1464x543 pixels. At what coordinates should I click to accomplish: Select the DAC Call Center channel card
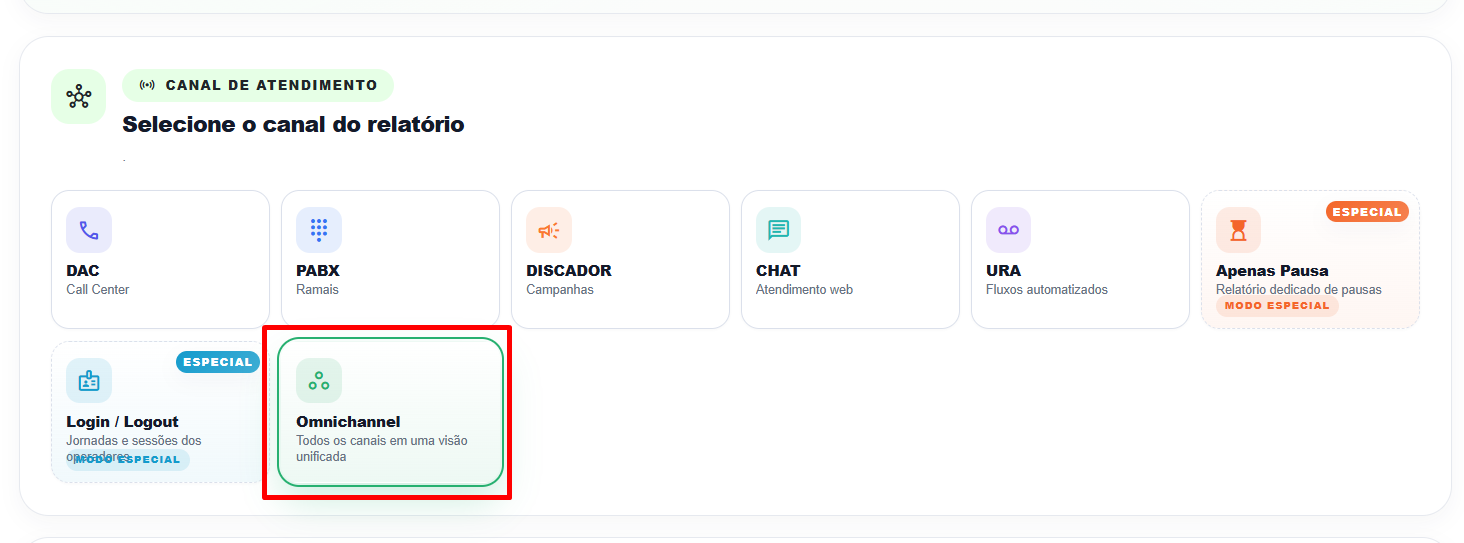160,259
